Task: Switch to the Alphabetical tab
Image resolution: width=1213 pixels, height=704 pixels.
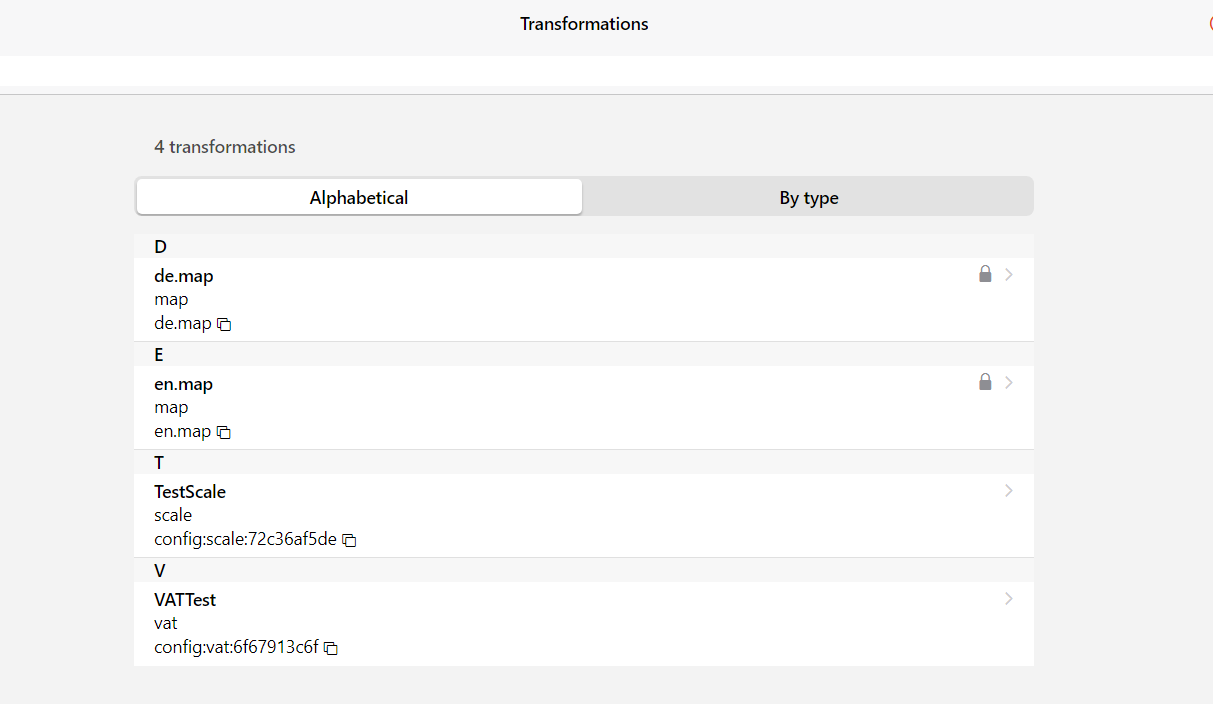Action: tap(359, 197)
